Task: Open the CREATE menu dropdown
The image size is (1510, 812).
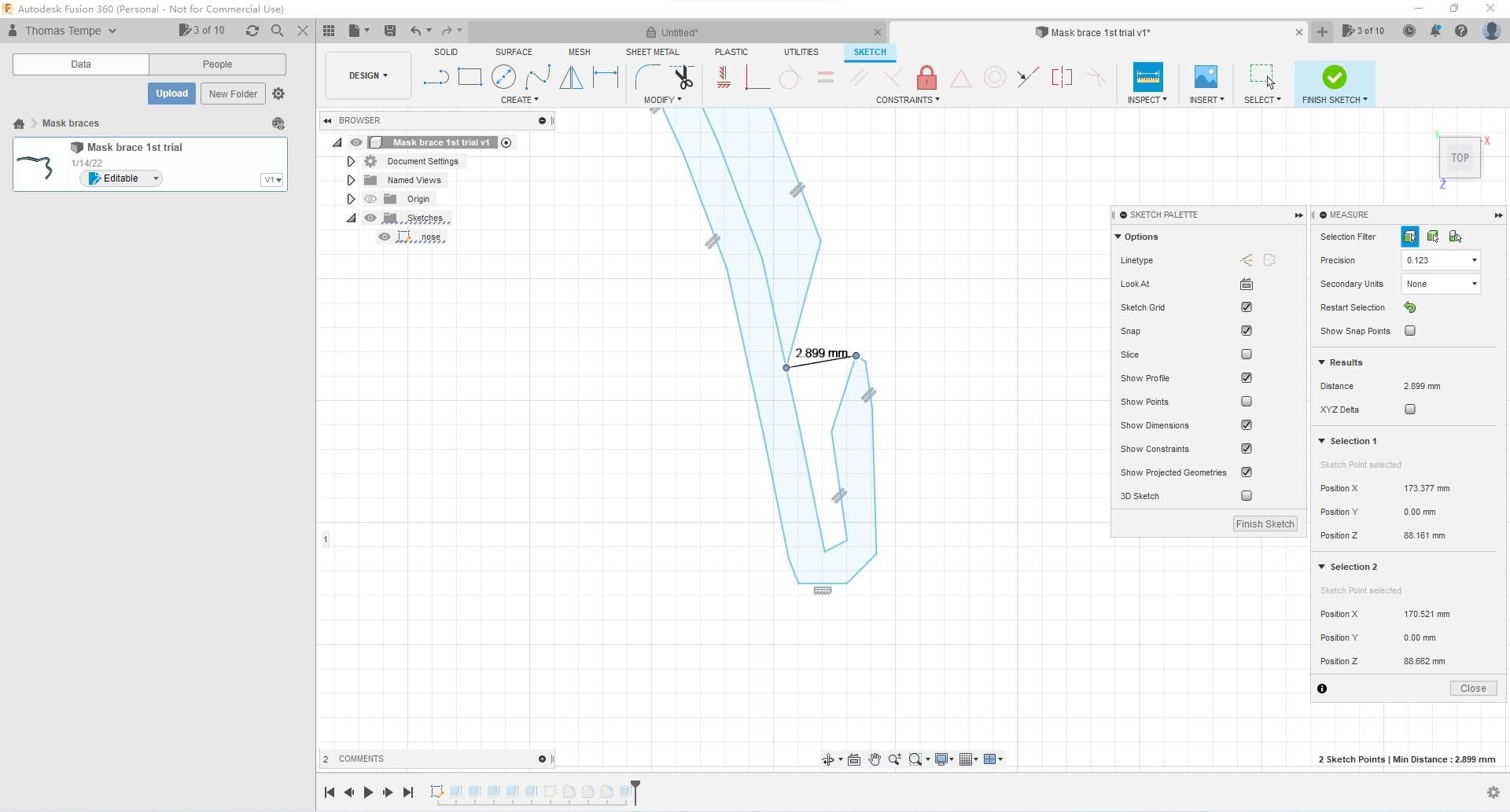Action: coord(520,100)
